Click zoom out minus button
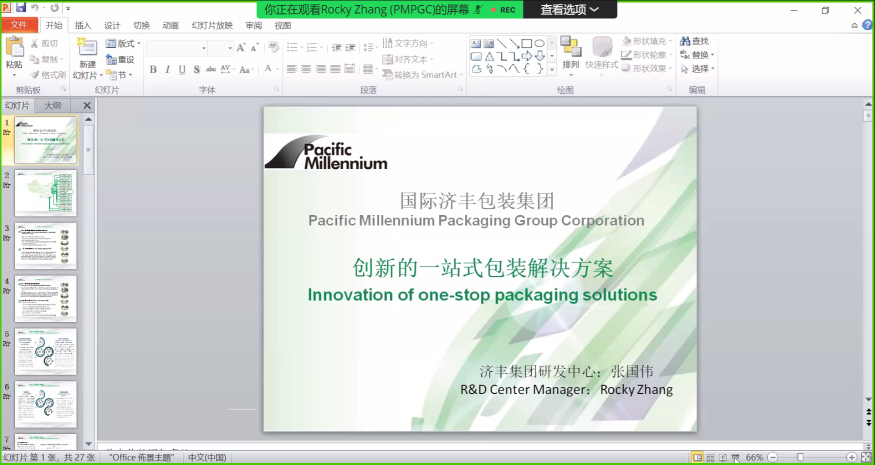 pyautogui.click(x=773, y=458)
